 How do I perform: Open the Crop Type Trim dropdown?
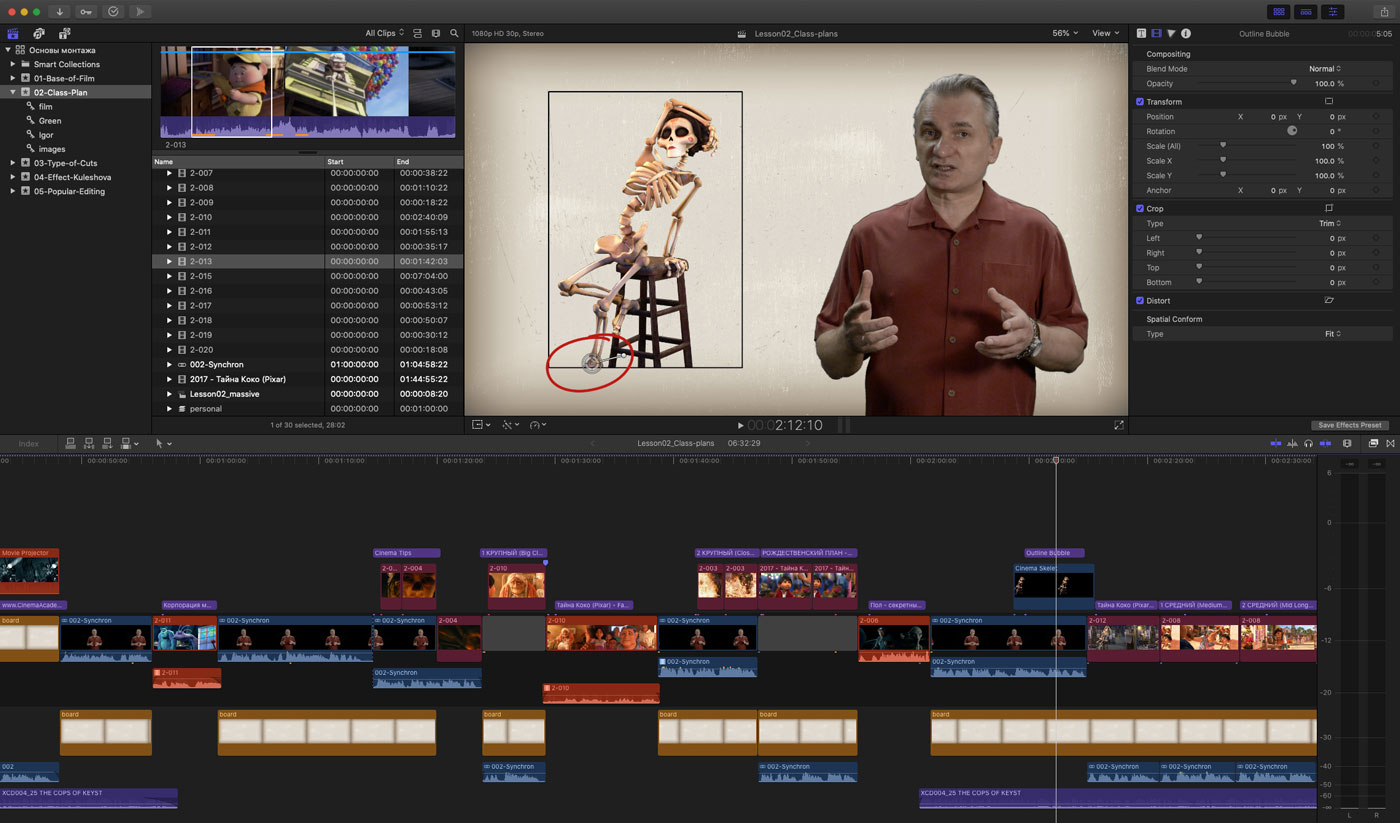pyautogui.click(x=1330, y=223)
